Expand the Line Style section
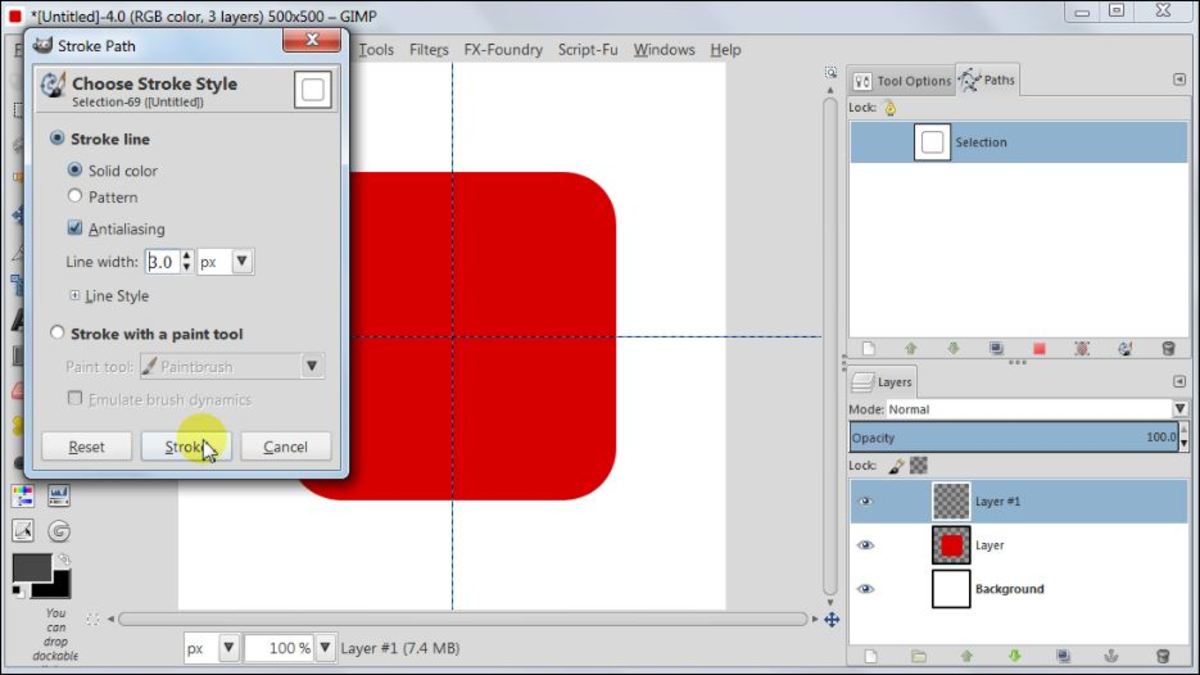The height and width of the screenshot is (675, 1200). [x=74, y=296]
